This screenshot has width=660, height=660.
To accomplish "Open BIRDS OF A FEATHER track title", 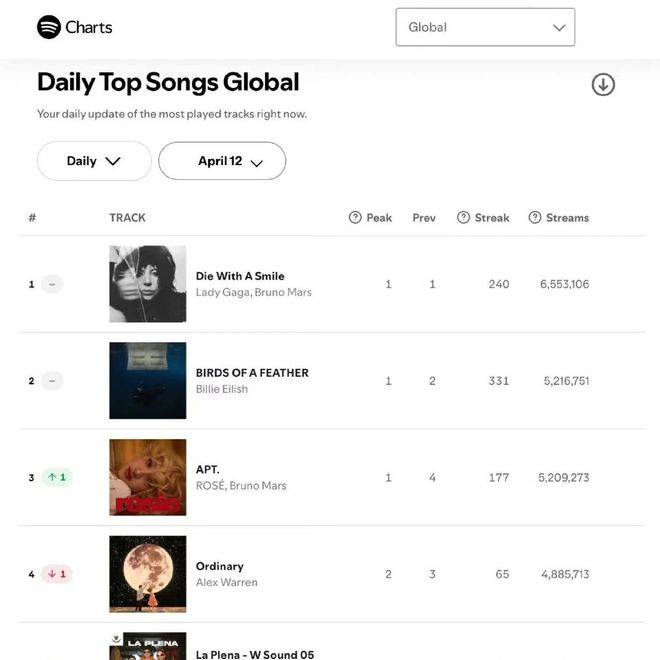I will (x=252, y=373).
